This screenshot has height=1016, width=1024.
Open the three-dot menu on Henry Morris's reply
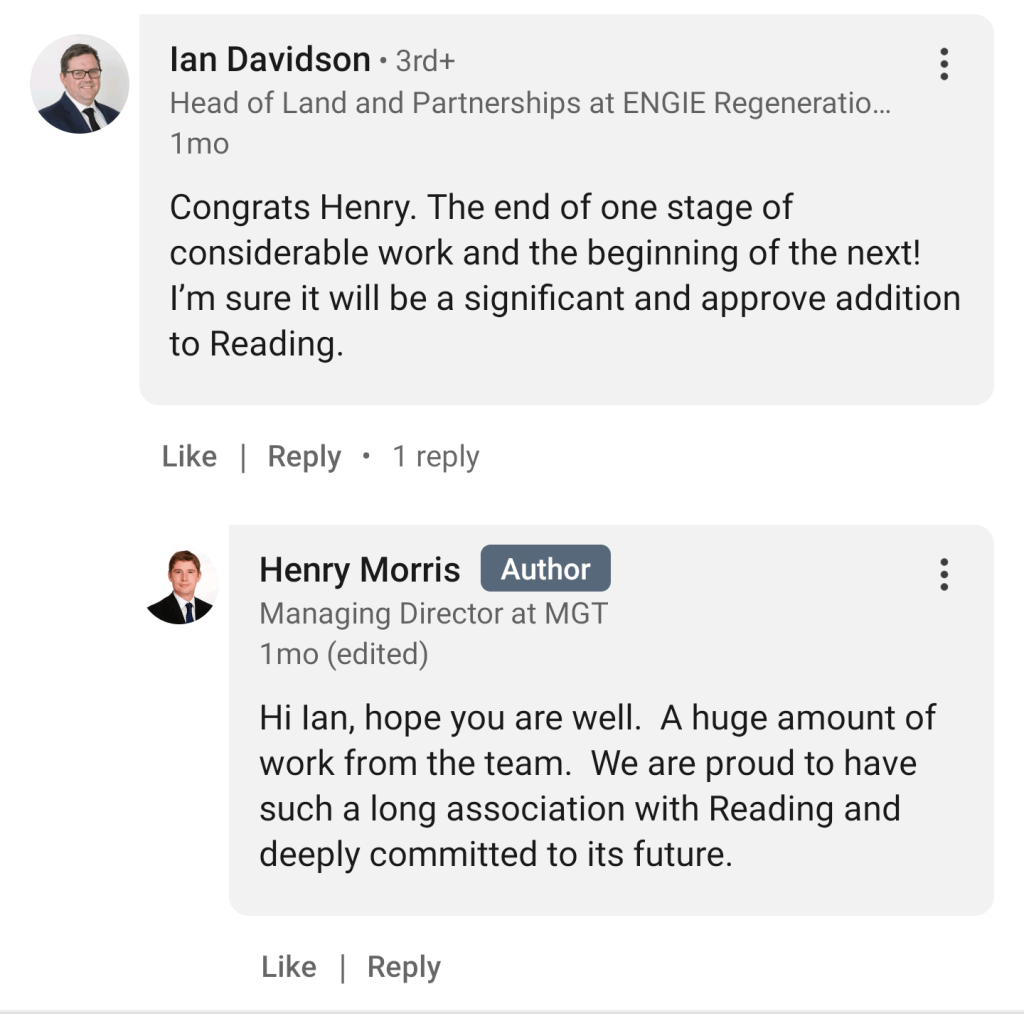coord(943,574)
